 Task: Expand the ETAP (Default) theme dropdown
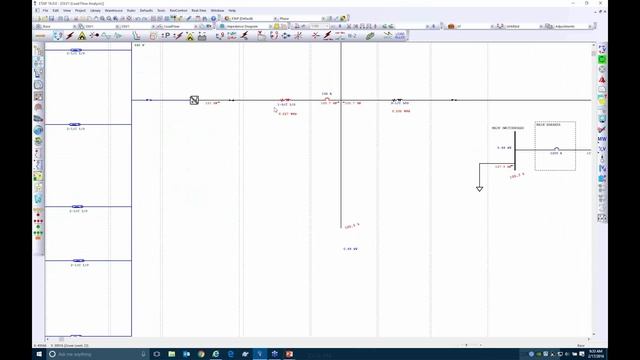275,19
